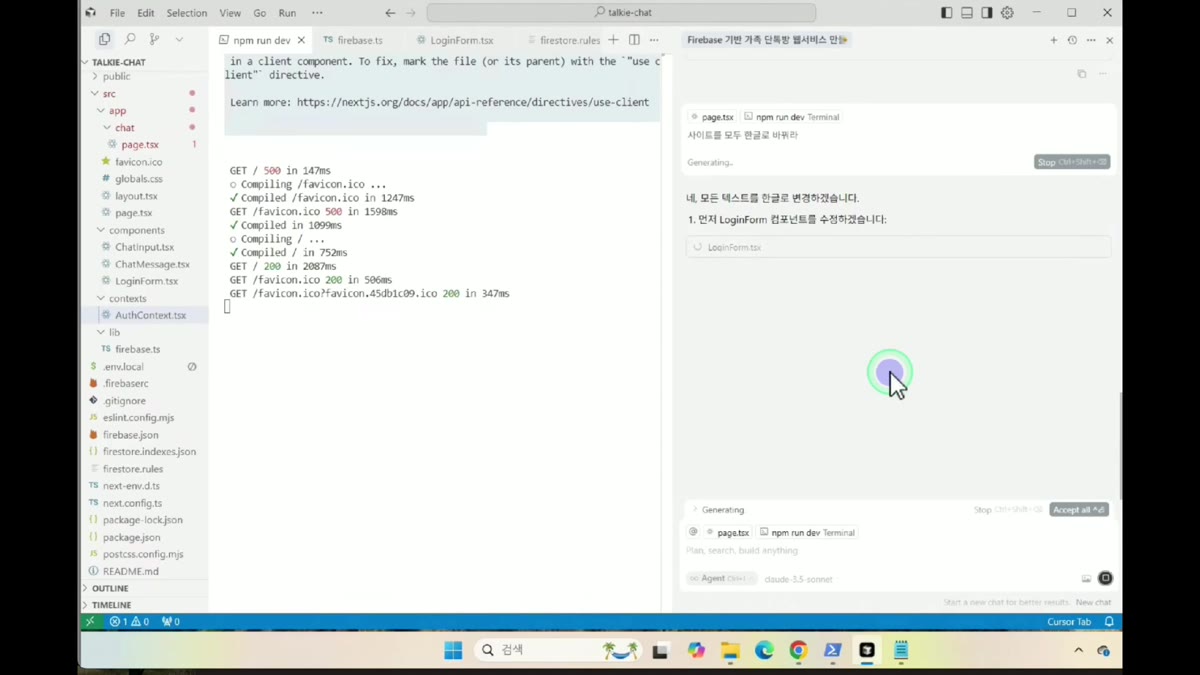Open the Explorer files icon

tap(104, 39)
